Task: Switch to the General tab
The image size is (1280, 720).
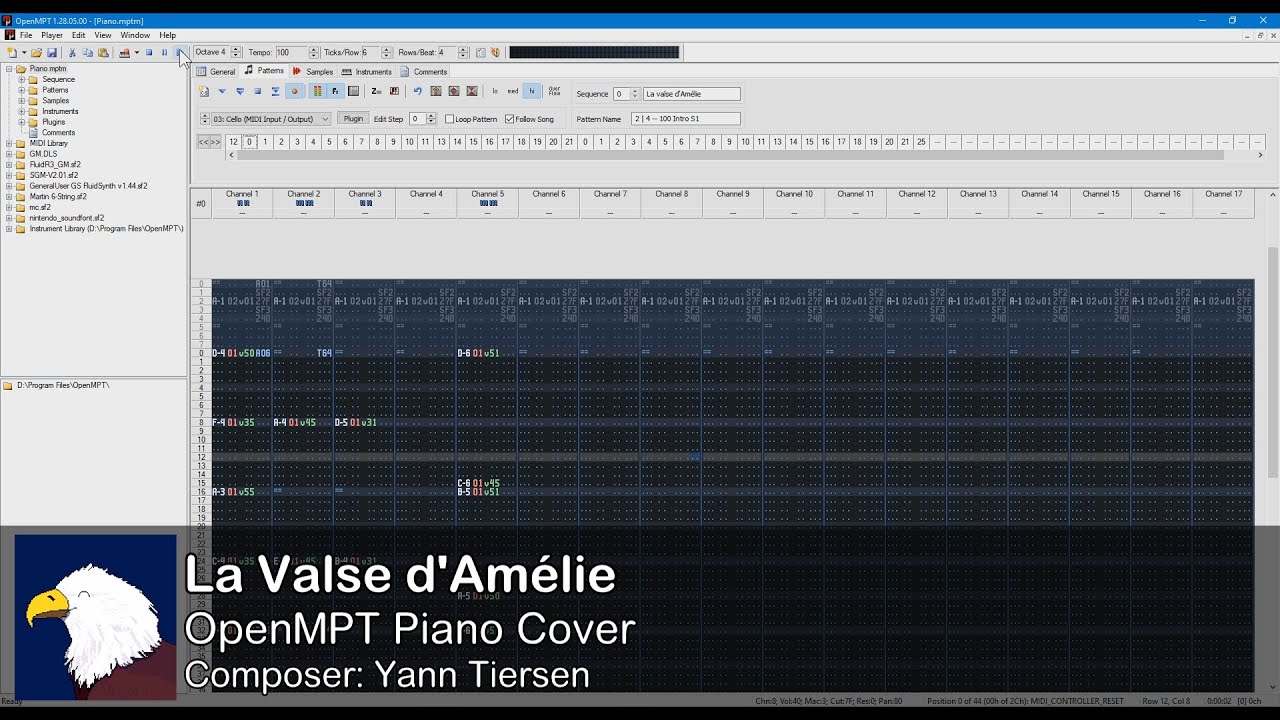Action: click(216, 72)
